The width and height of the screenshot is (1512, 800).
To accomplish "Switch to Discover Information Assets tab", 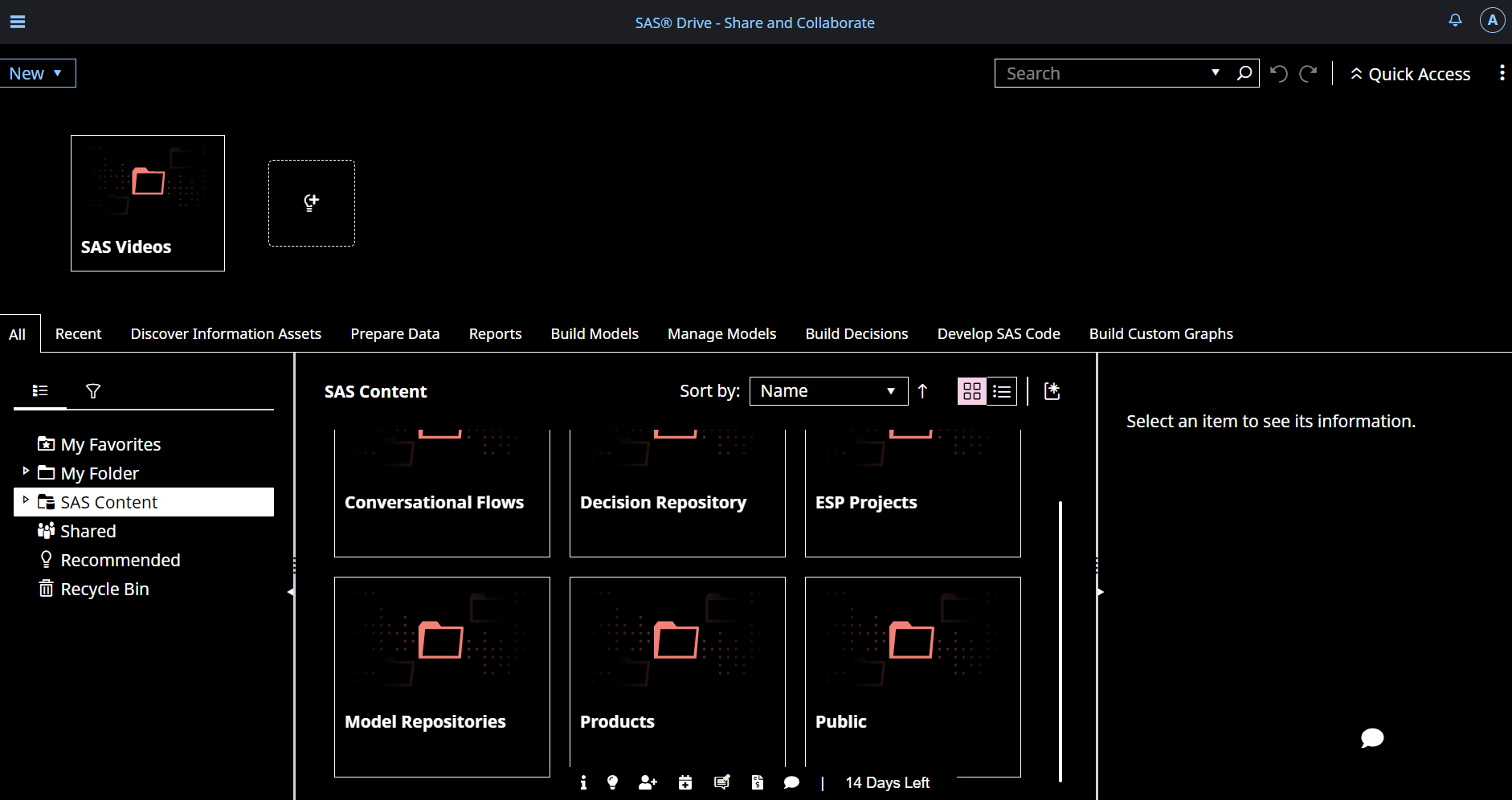I will click(x=226, y=334).
